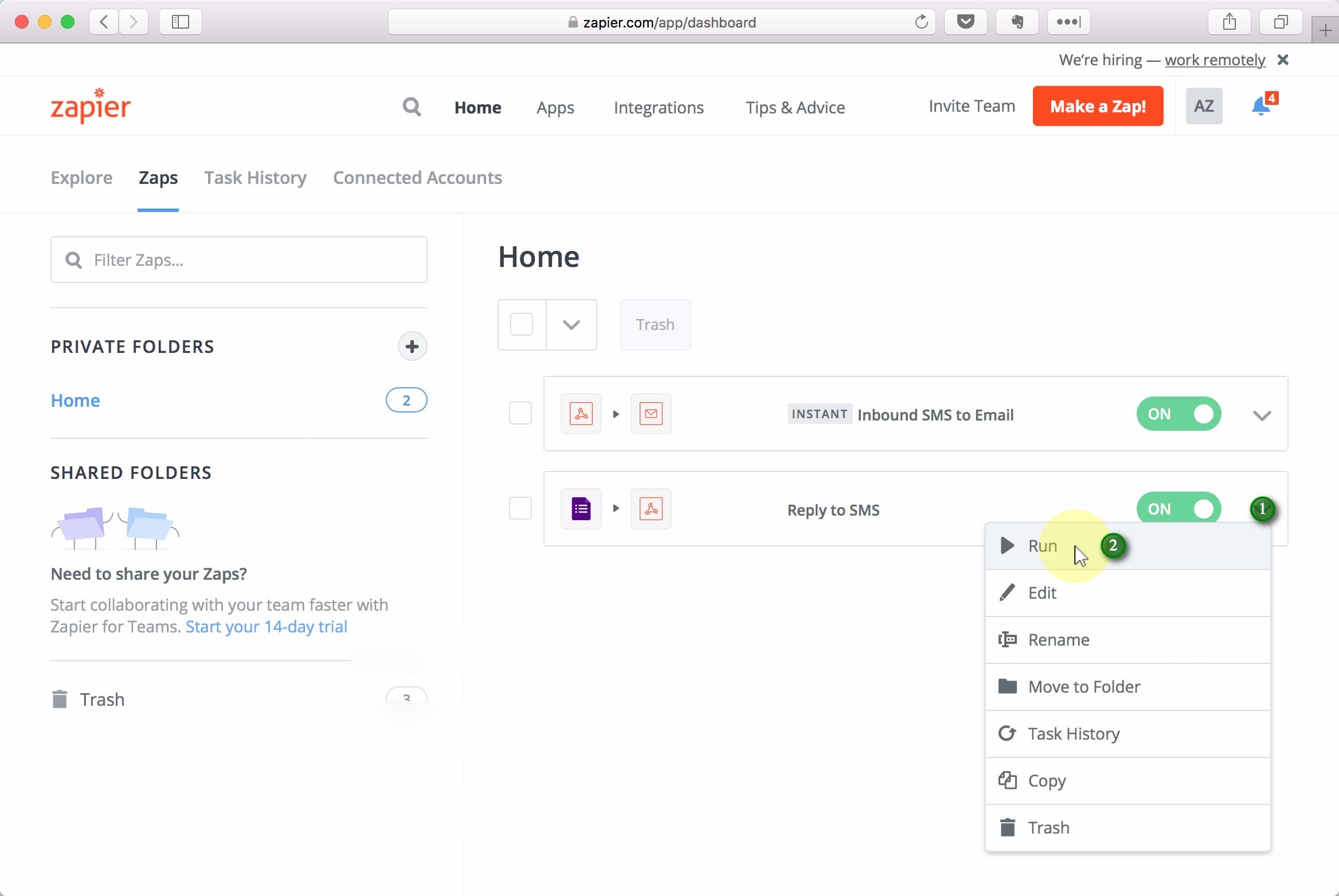Go to Home in top navigation
The height and width of the screenshot is (896, 1339).
point(477,107)
